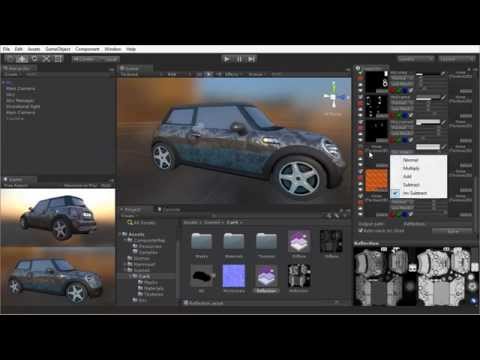Select blue Normalmap texture thumbnail
This screenshot has width=480, height=360.
(234, 276)
